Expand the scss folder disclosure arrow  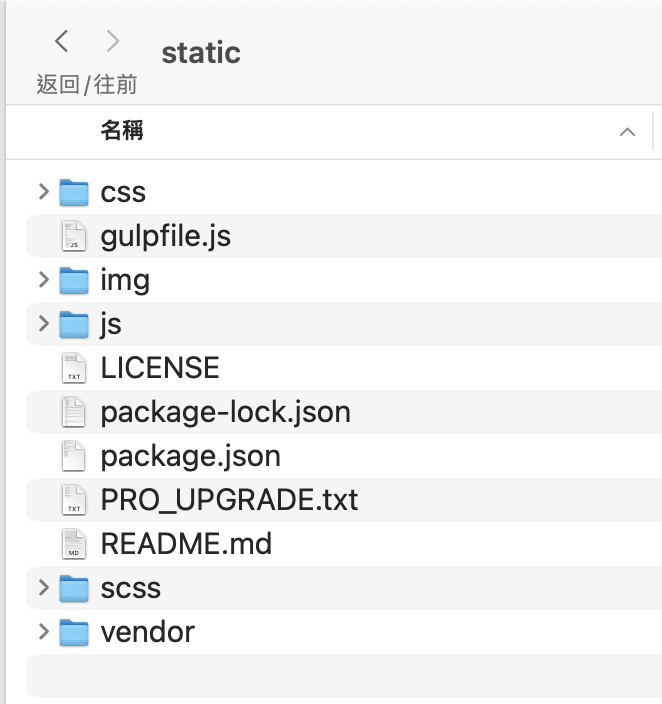[x=43, y=587]
